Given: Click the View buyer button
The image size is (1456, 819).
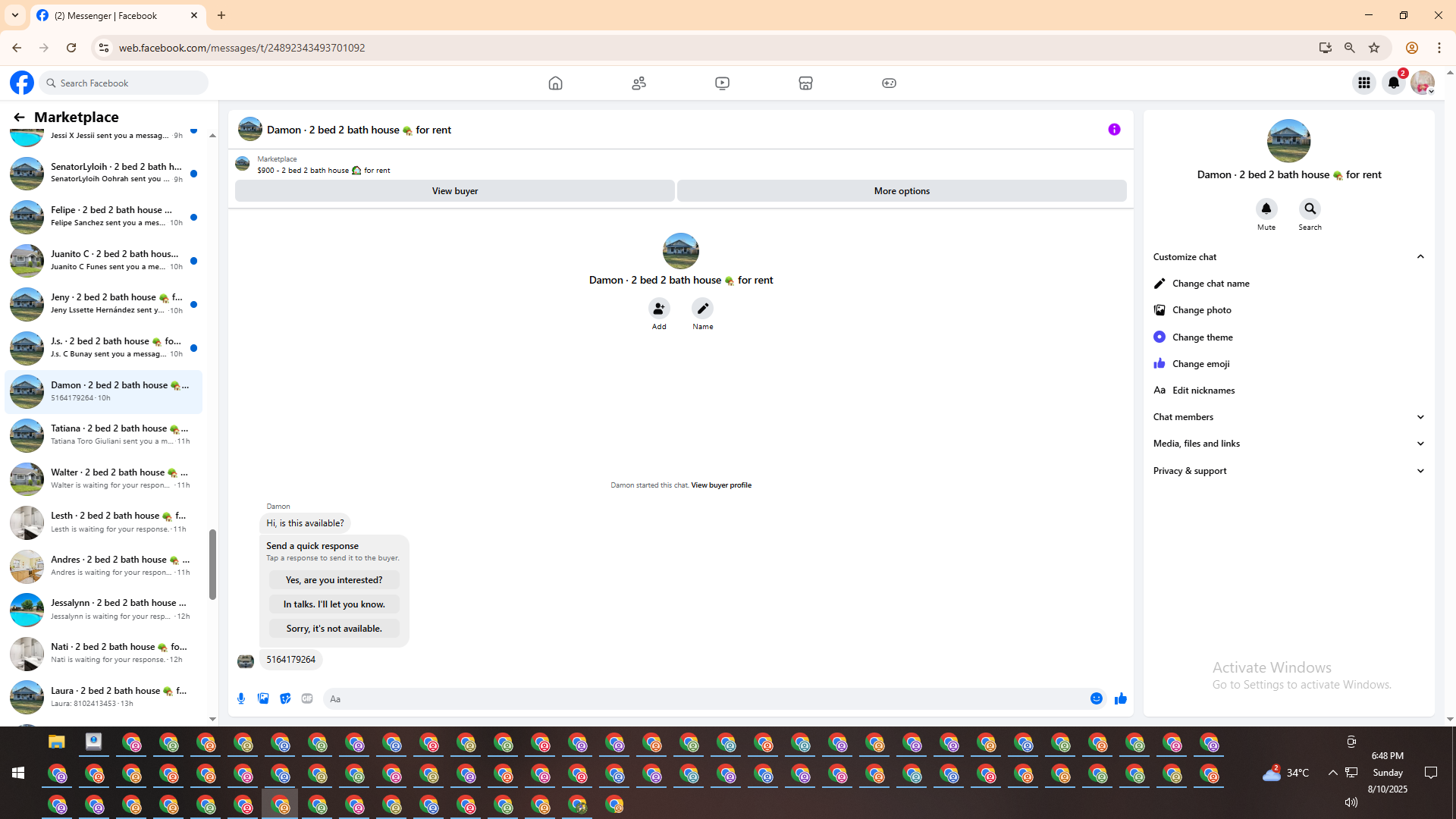Looking at the screenshot, I should point(454,191).
